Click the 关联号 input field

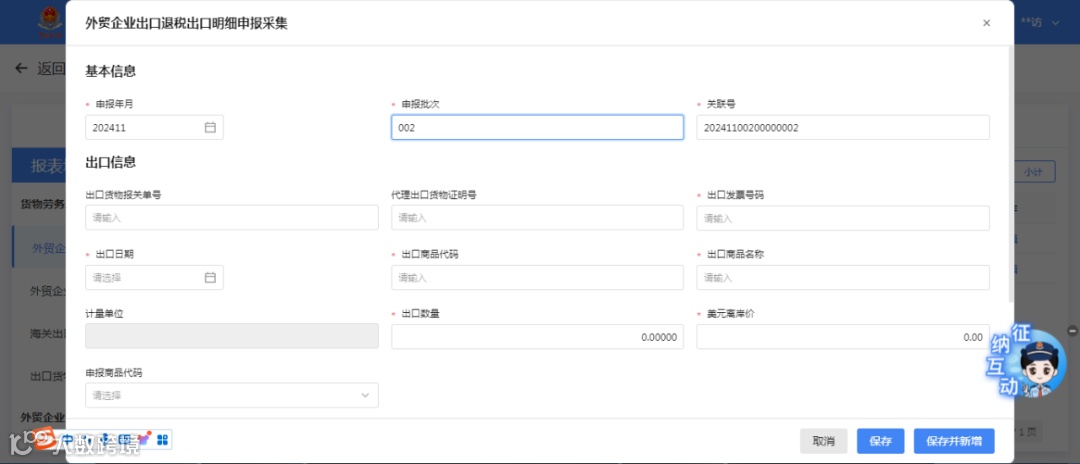click(x=843, y=127)
